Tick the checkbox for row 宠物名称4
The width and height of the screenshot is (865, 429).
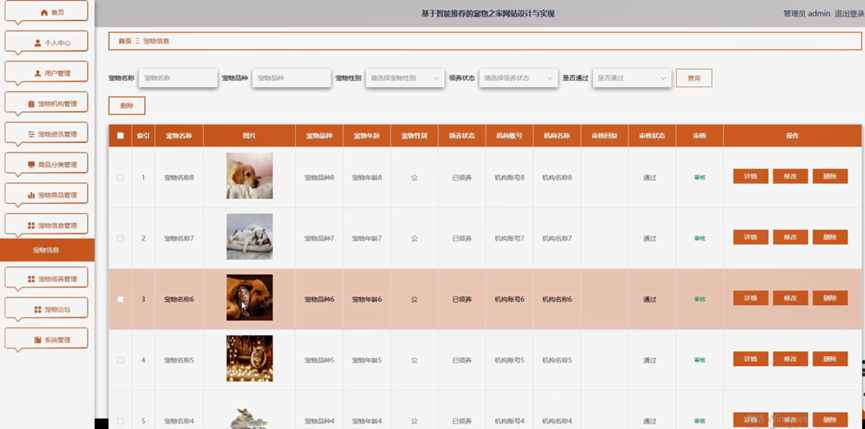pyautogui.click(x=120, y=421)
